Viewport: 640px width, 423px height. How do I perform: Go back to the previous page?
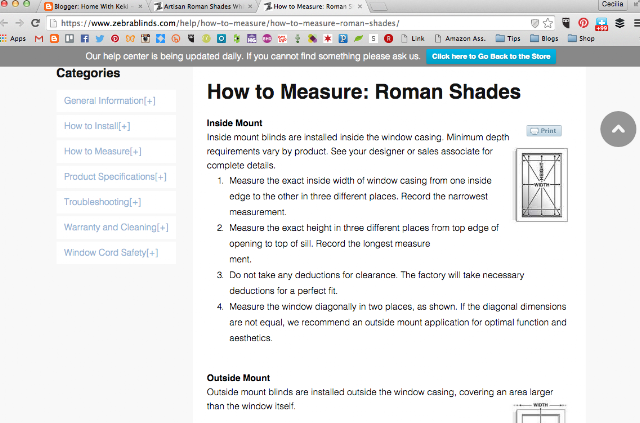click(4, 23)
